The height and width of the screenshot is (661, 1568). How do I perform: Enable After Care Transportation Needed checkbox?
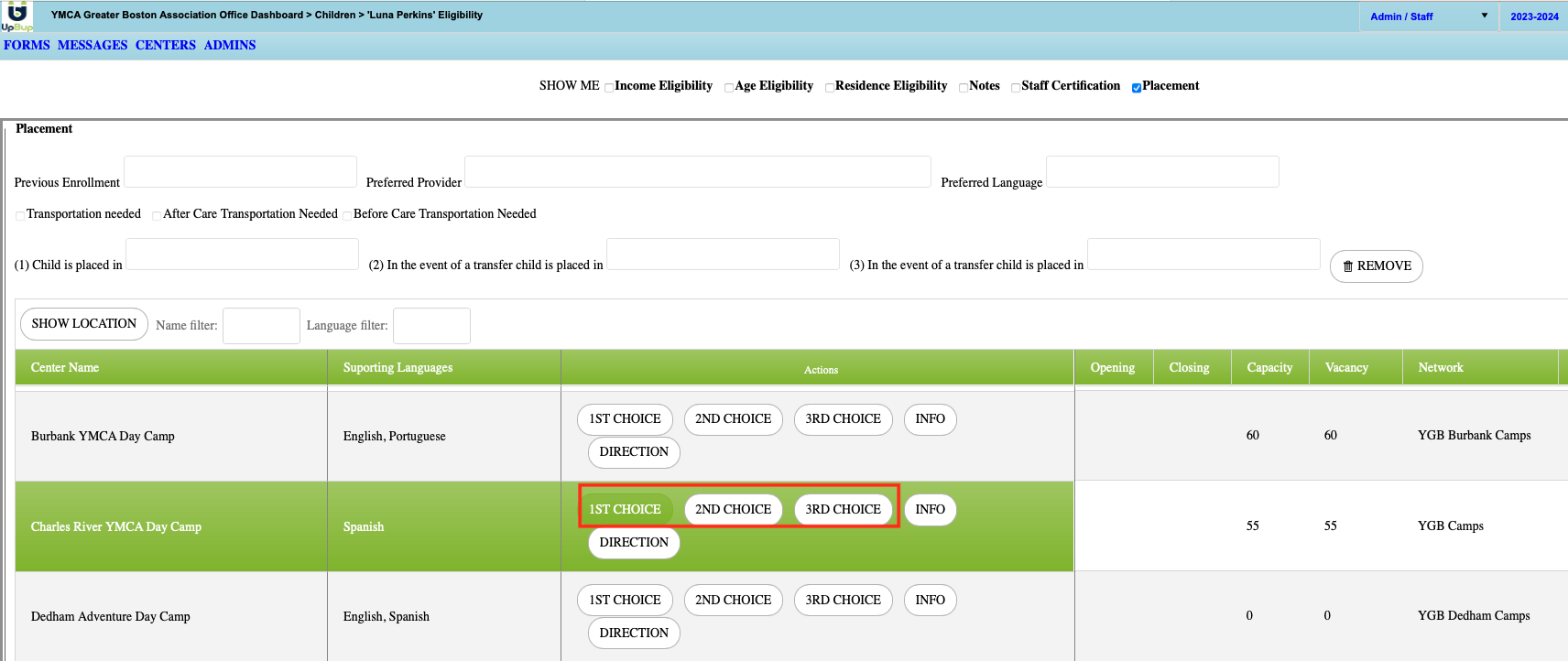tap(157, 216)
